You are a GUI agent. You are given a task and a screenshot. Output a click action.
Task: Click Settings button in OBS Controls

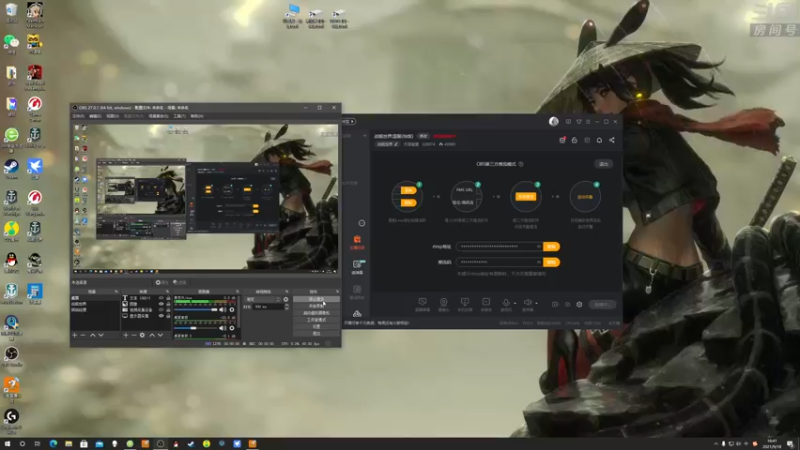pos(316,327)
